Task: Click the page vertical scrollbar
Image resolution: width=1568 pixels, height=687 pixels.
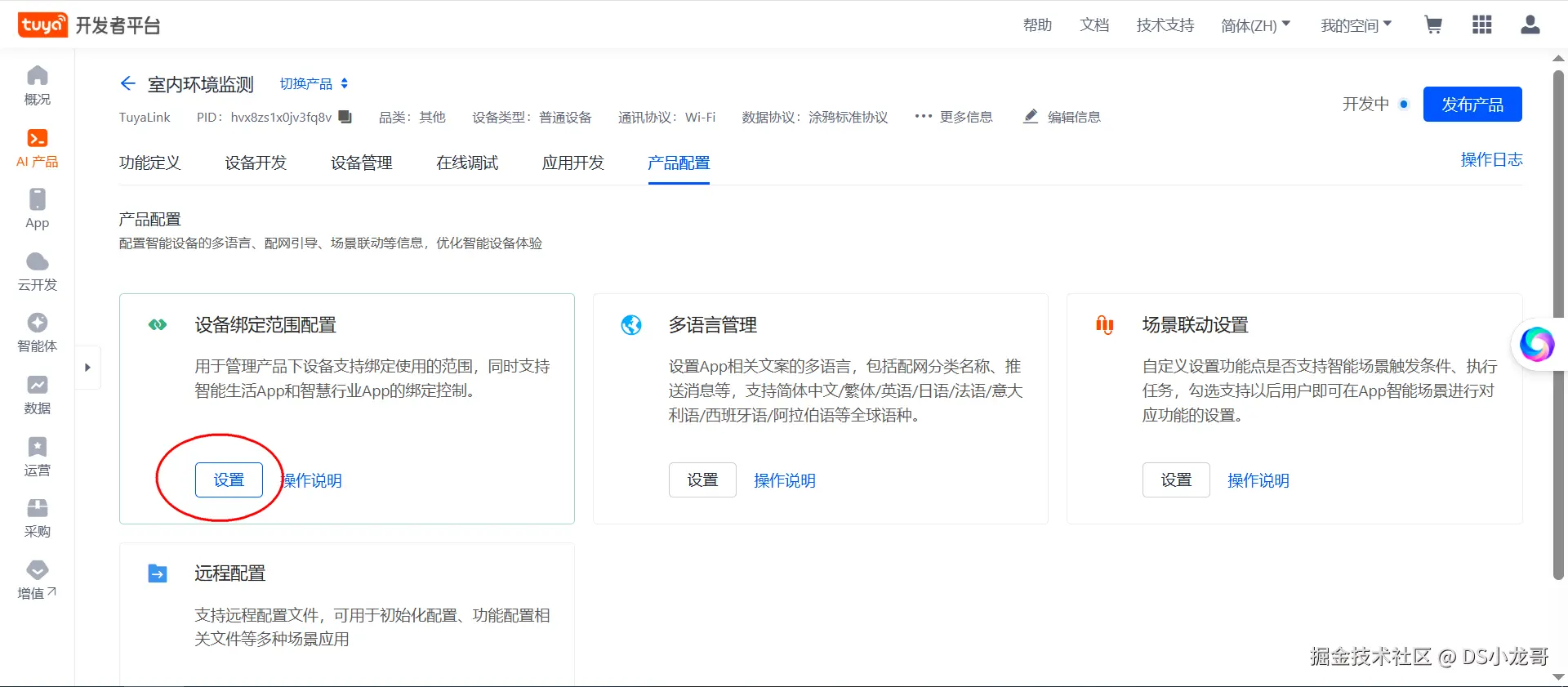Action: click(1558, 324)
